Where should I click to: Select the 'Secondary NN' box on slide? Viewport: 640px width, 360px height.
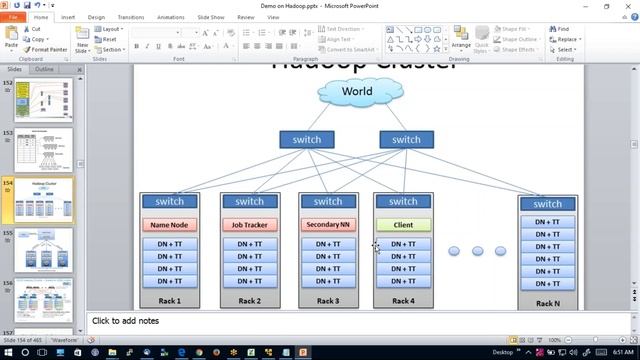point(328,225)
